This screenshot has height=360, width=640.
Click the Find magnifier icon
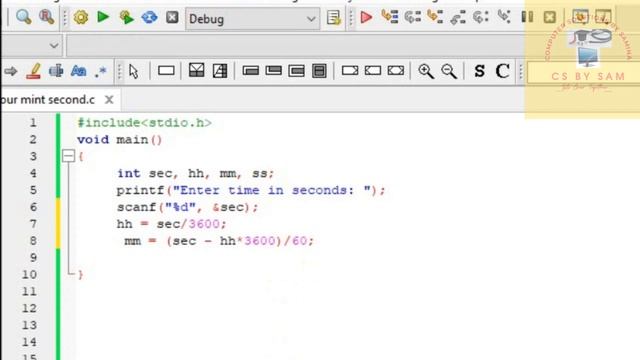pyautogui.click(x=23, y=18)
